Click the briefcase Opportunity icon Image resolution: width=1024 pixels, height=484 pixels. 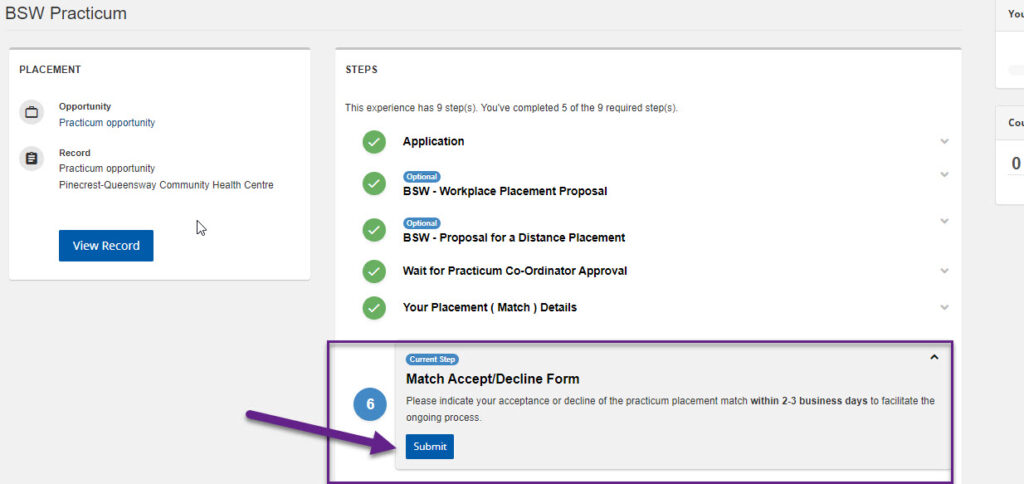(32, 113)
